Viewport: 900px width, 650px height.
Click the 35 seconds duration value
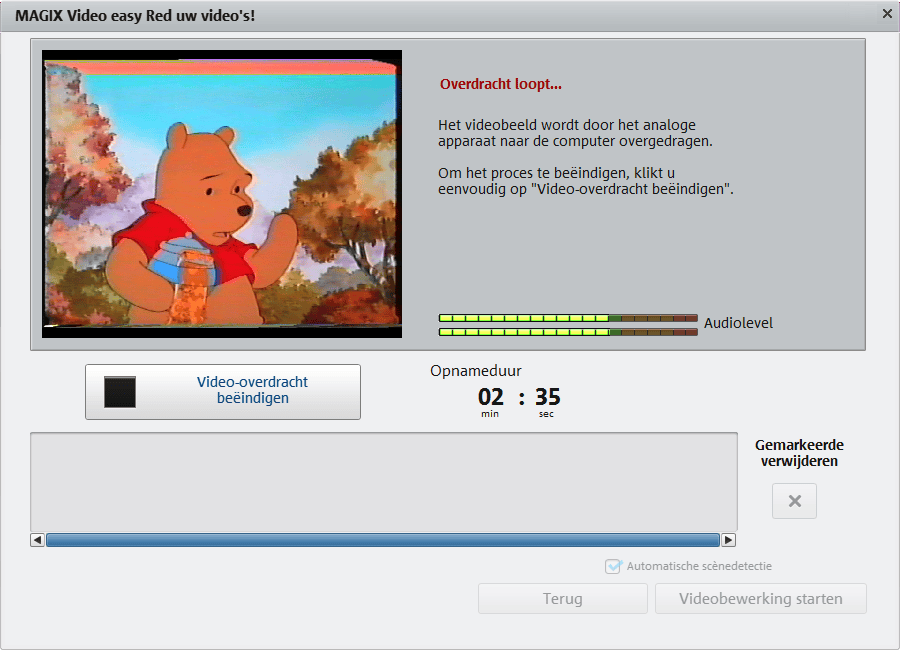548,397
